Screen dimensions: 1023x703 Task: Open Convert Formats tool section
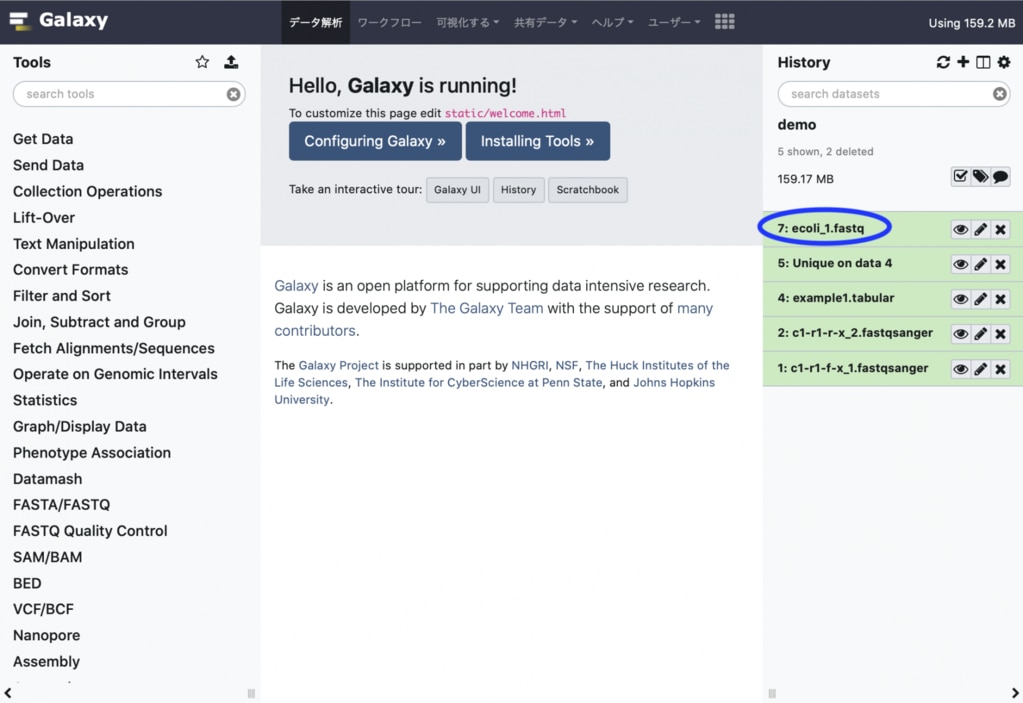(x=70, y=270)
